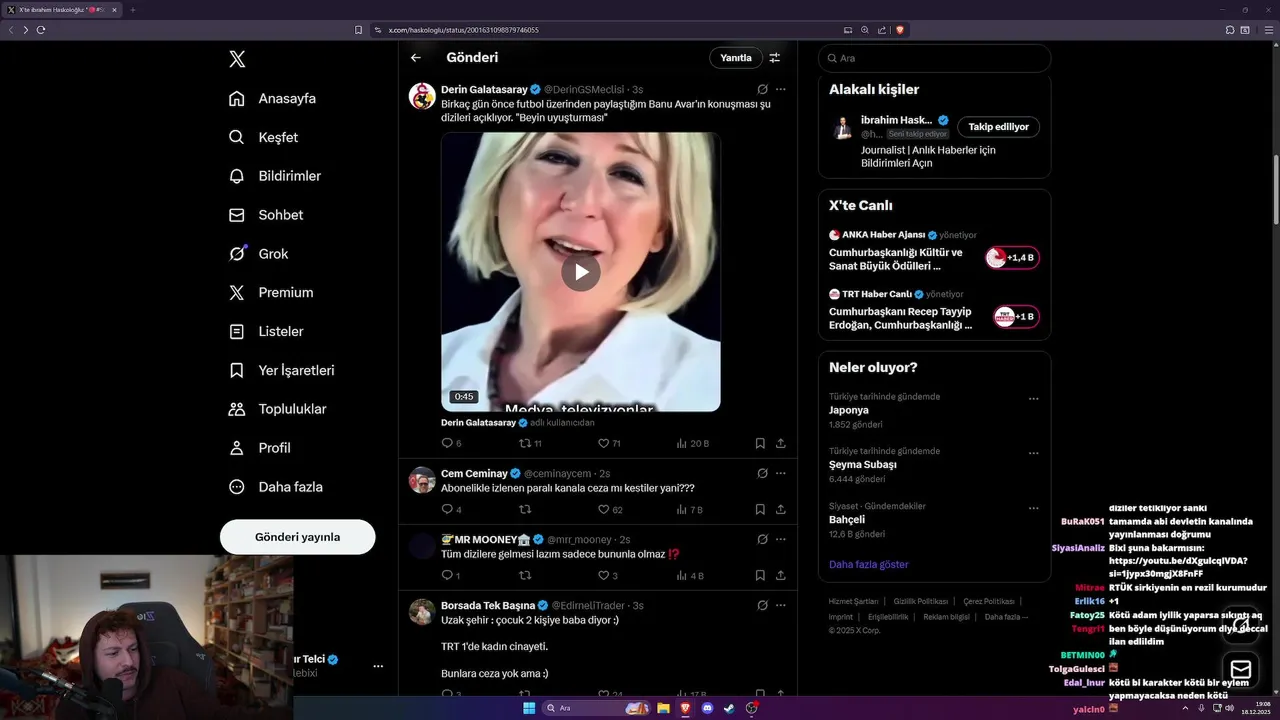Bookmark the Cem Ceminay post
Screen dimensions: 1280x720
tap(760, 510)
